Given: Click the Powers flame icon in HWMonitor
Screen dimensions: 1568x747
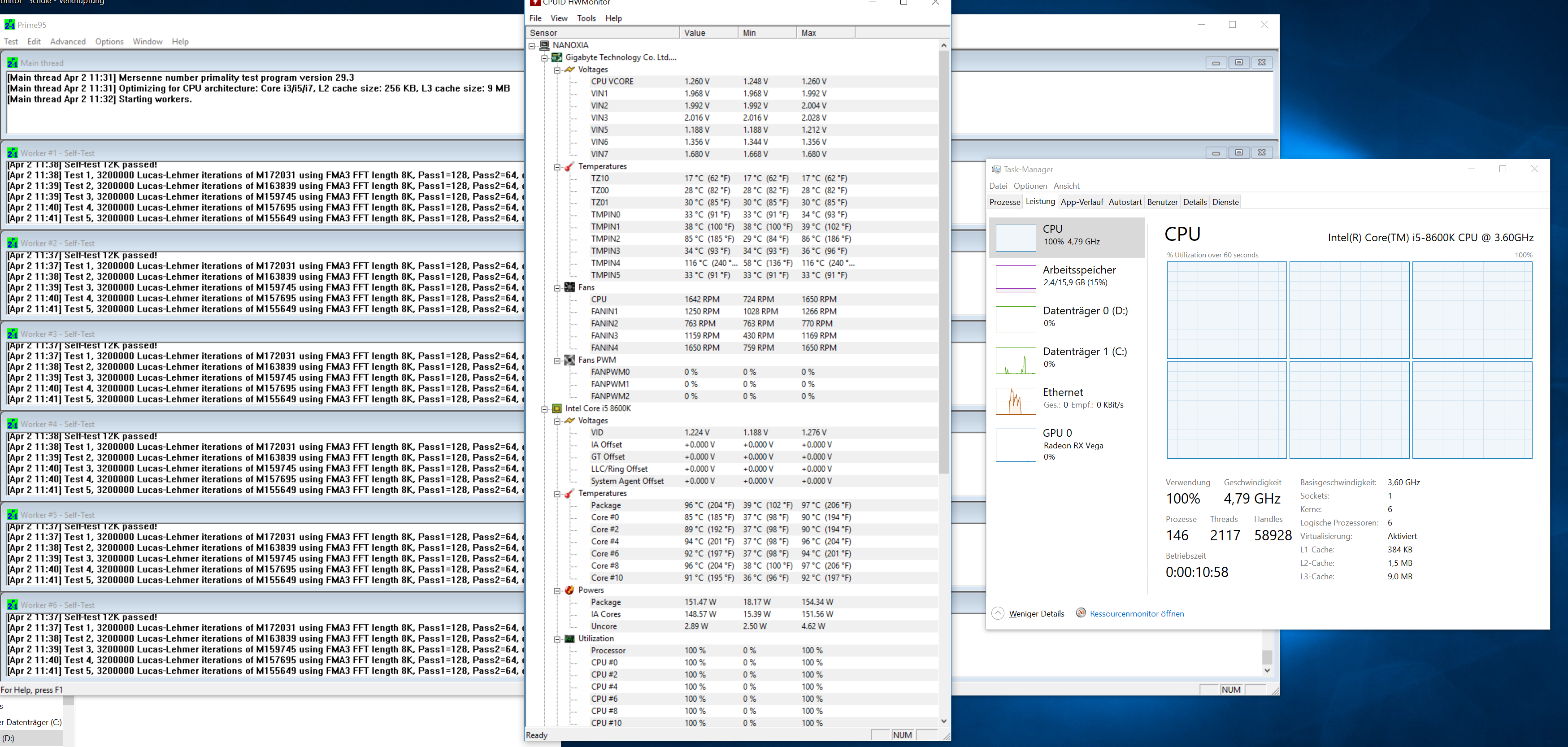Looking at the screenshot, I should (x=569, y=590).
